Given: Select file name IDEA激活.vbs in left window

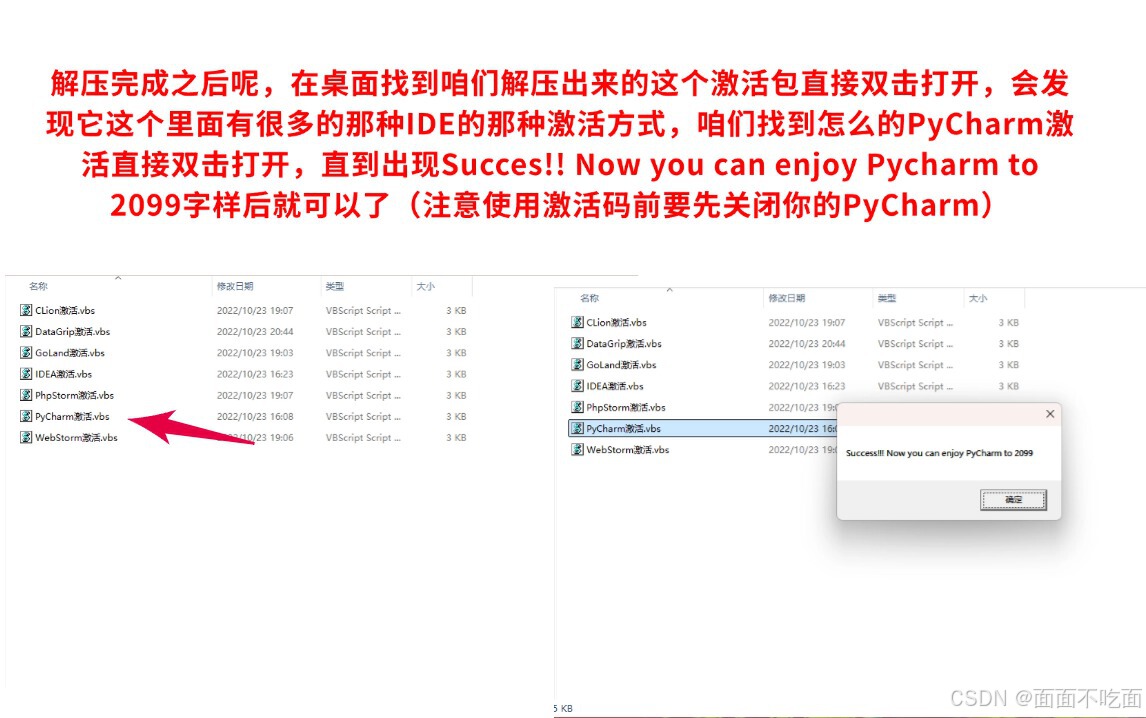Looking at the screenshot, I should (x=64, y=374).
